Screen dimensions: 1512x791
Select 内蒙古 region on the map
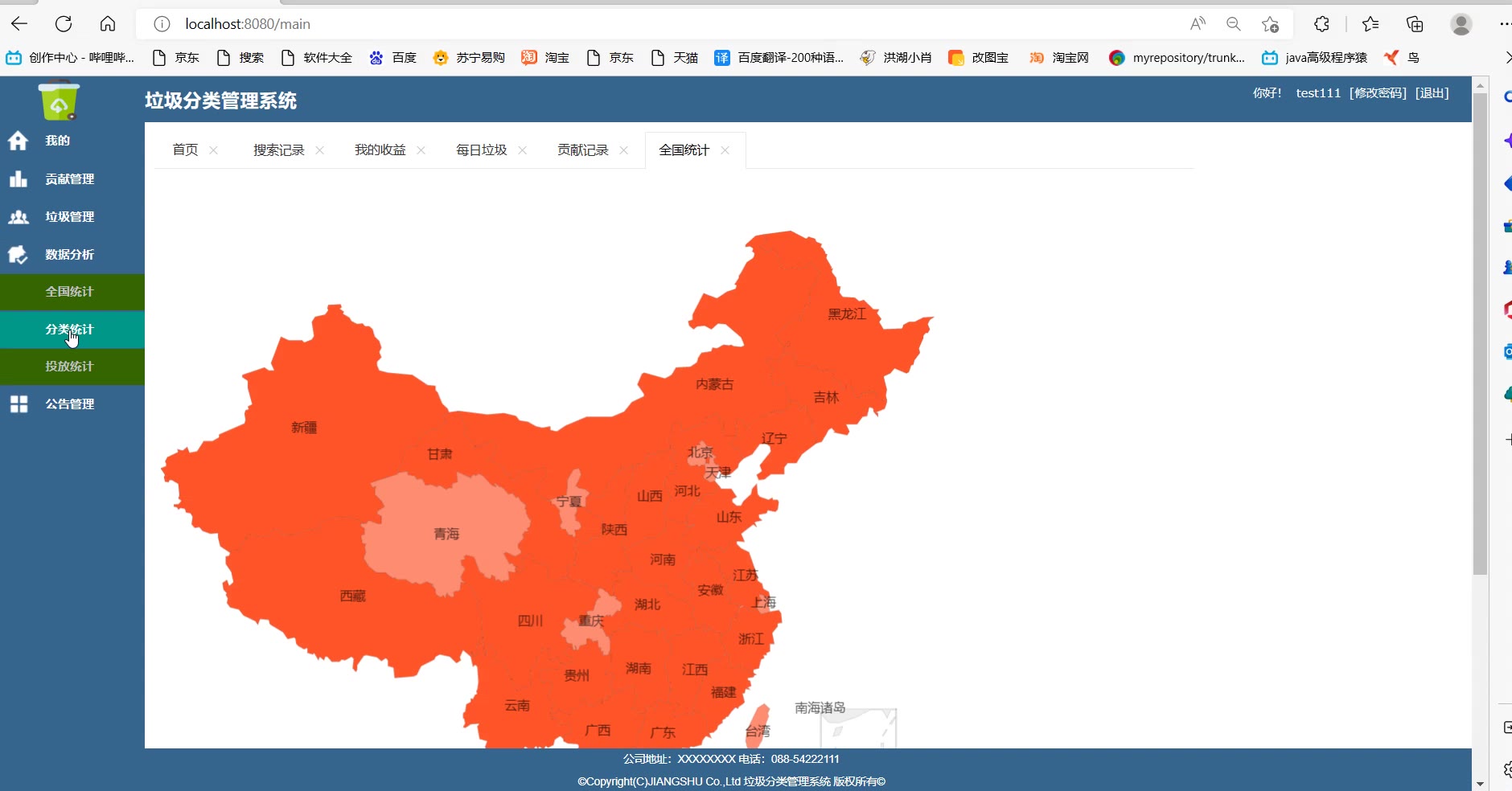point(714,384)
